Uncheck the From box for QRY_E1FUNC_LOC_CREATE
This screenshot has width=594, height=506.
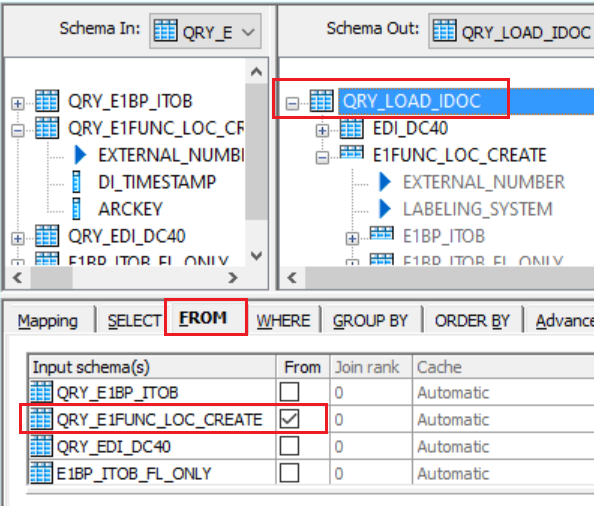click(x=289, y=419)
